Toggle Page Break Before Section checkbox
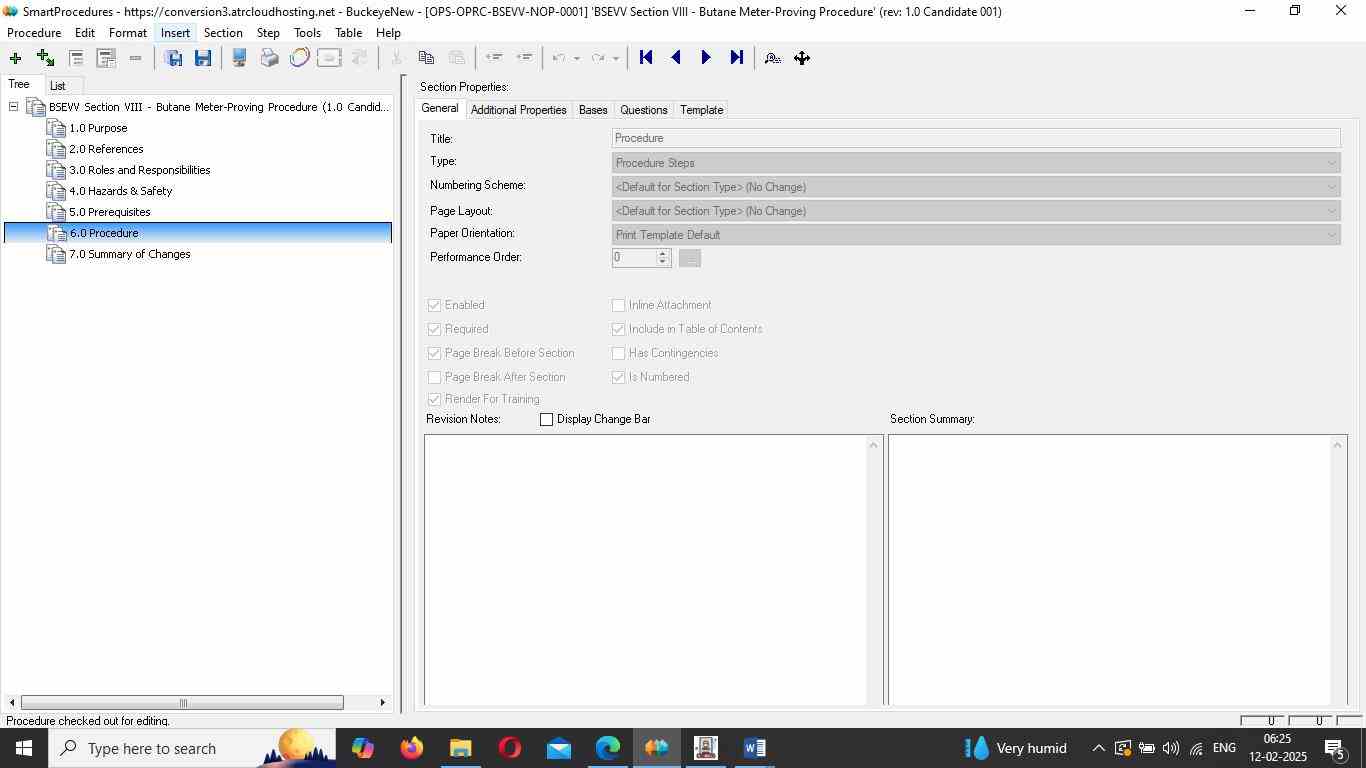Screen dimensions: 1366x768 click(434, 353)
